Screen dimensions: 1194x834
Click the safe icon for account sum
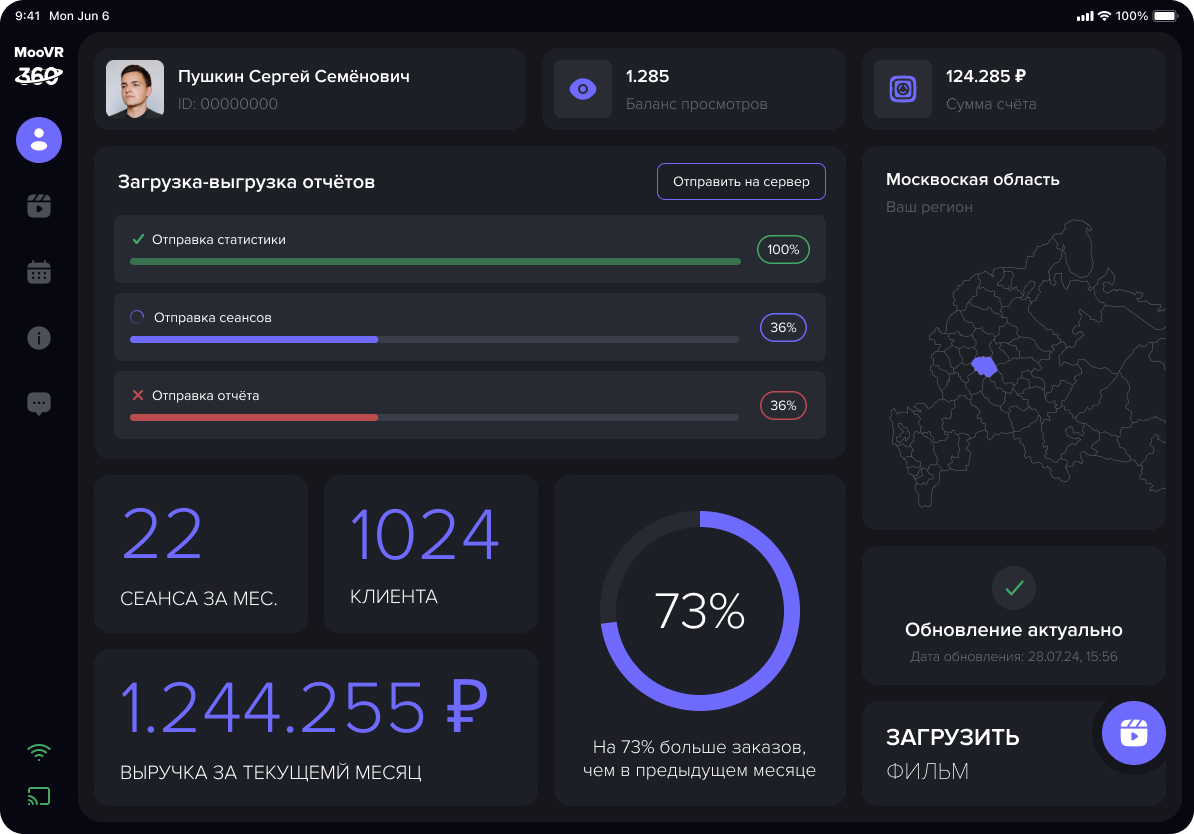(x=903, y=89)
